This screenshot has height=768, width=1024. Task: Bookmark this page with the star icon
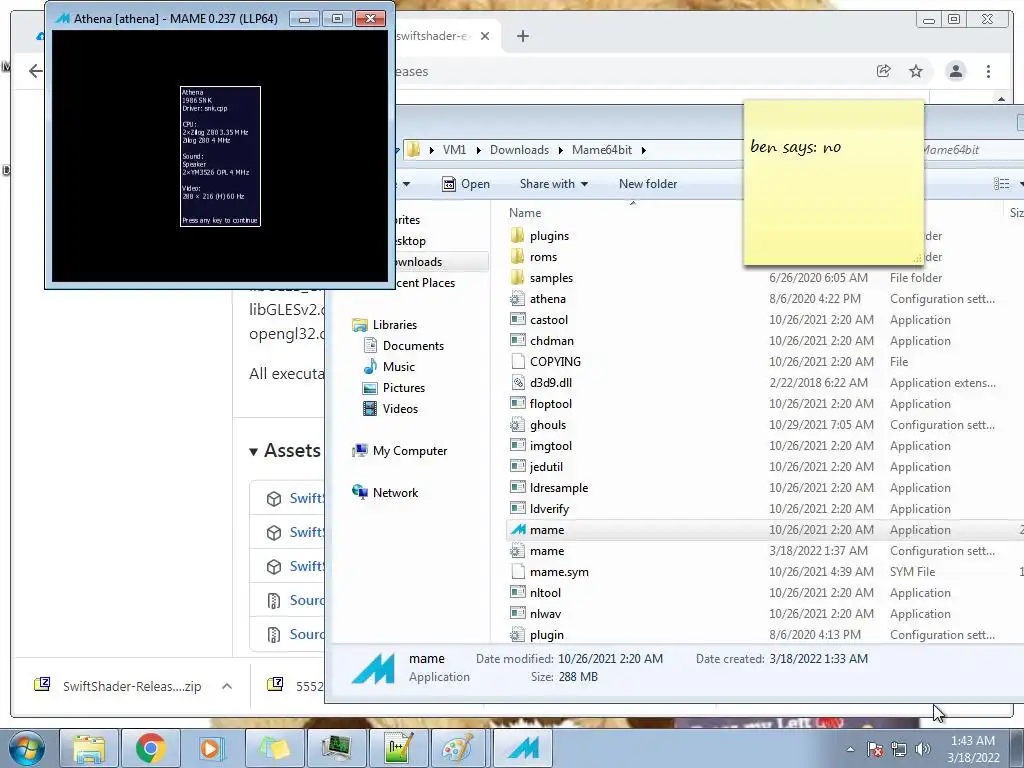[916, 71]
